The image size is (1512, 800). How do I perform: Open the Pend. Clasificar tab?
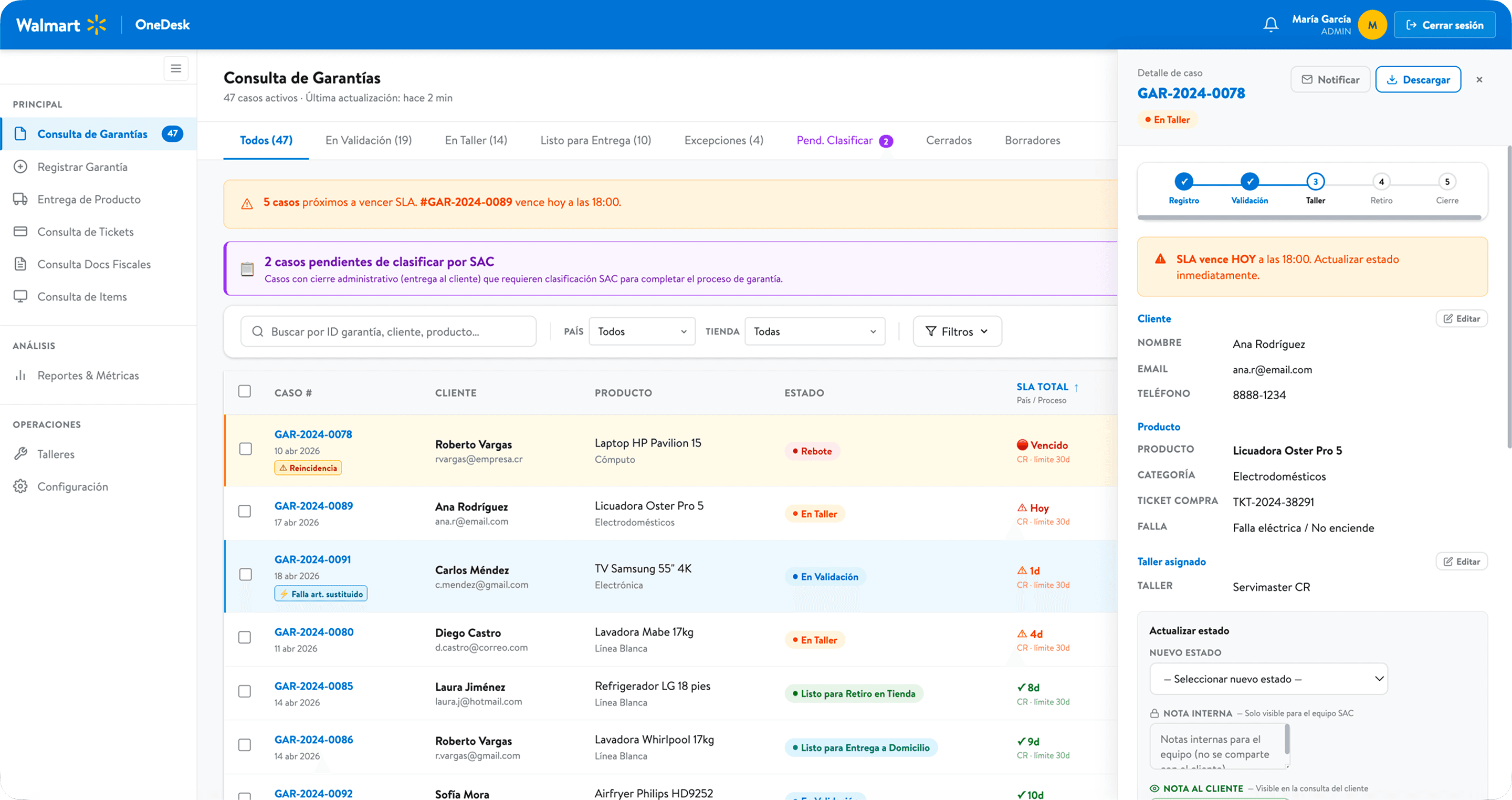(x=844, y=140)
